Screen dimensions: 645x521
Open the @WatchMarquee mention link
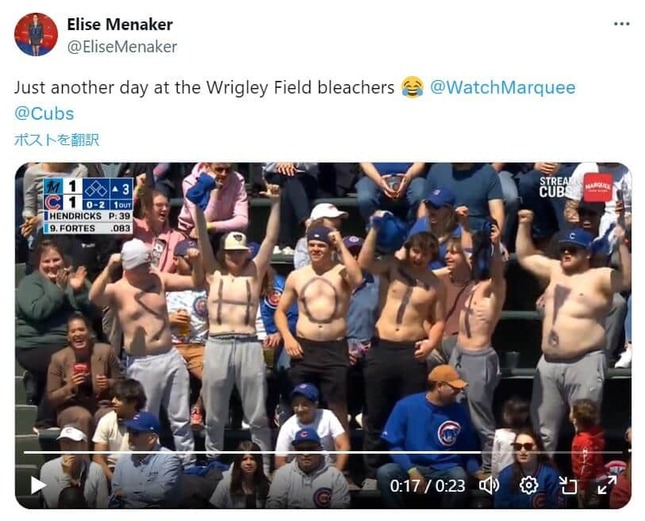click(x=503, y=87)
